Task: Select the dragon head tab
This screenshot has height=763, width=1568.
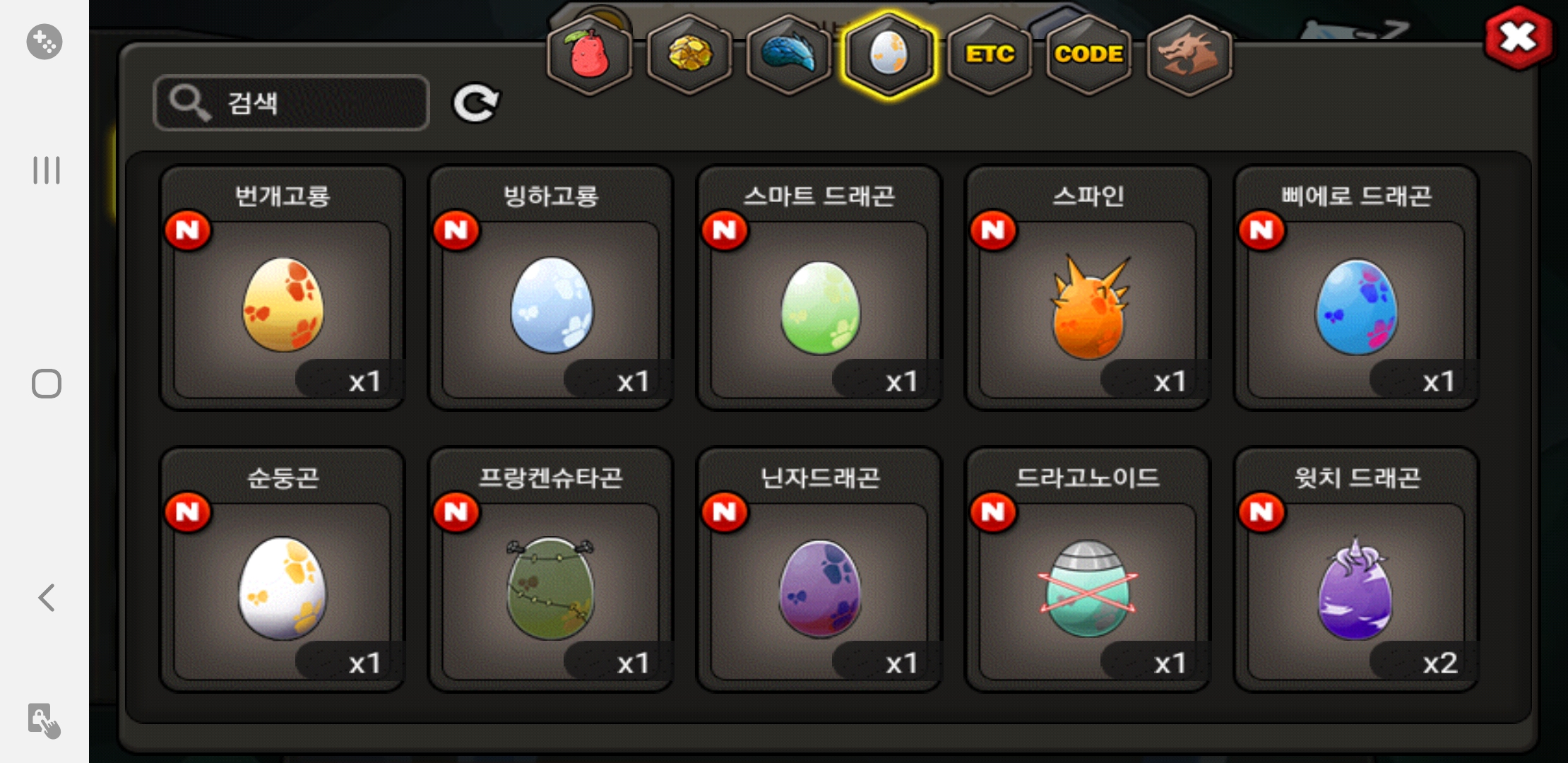Action: (x=1189, y=54)
